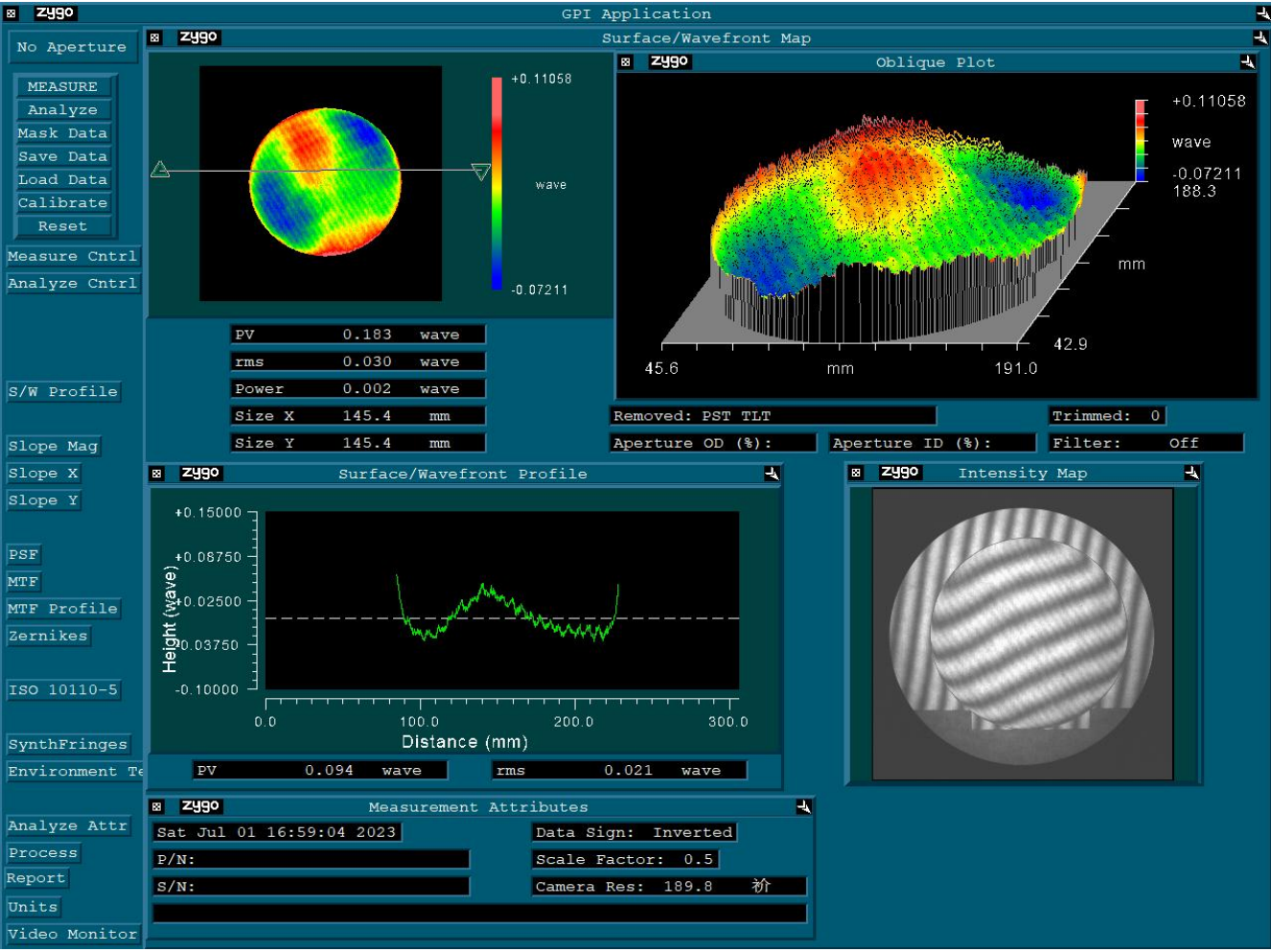Open the Environment window
This screenshot has height=952, width=1271.
coord(75,771)
